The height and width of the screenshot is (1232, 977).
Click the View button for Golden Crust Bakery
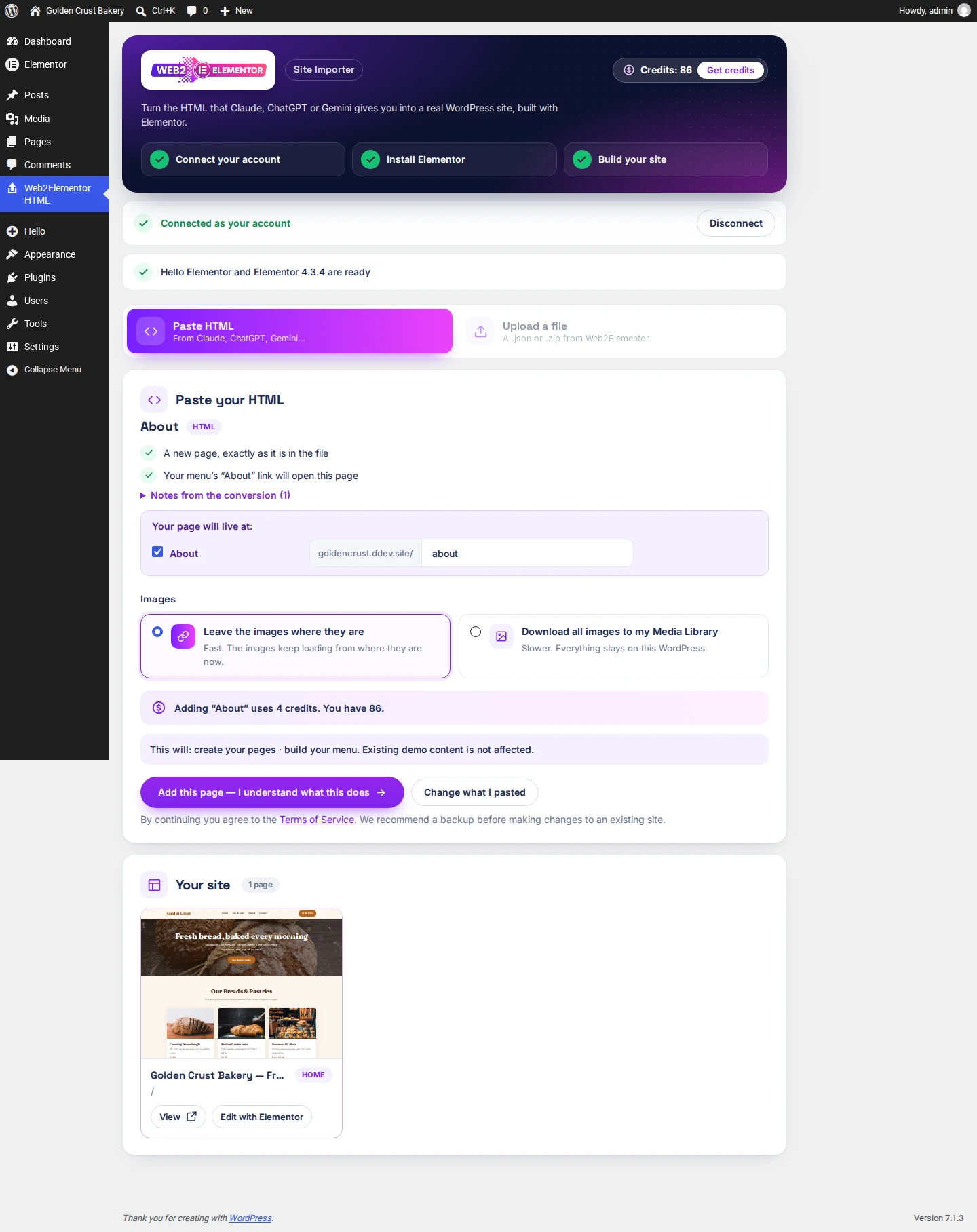point(178,1117)
